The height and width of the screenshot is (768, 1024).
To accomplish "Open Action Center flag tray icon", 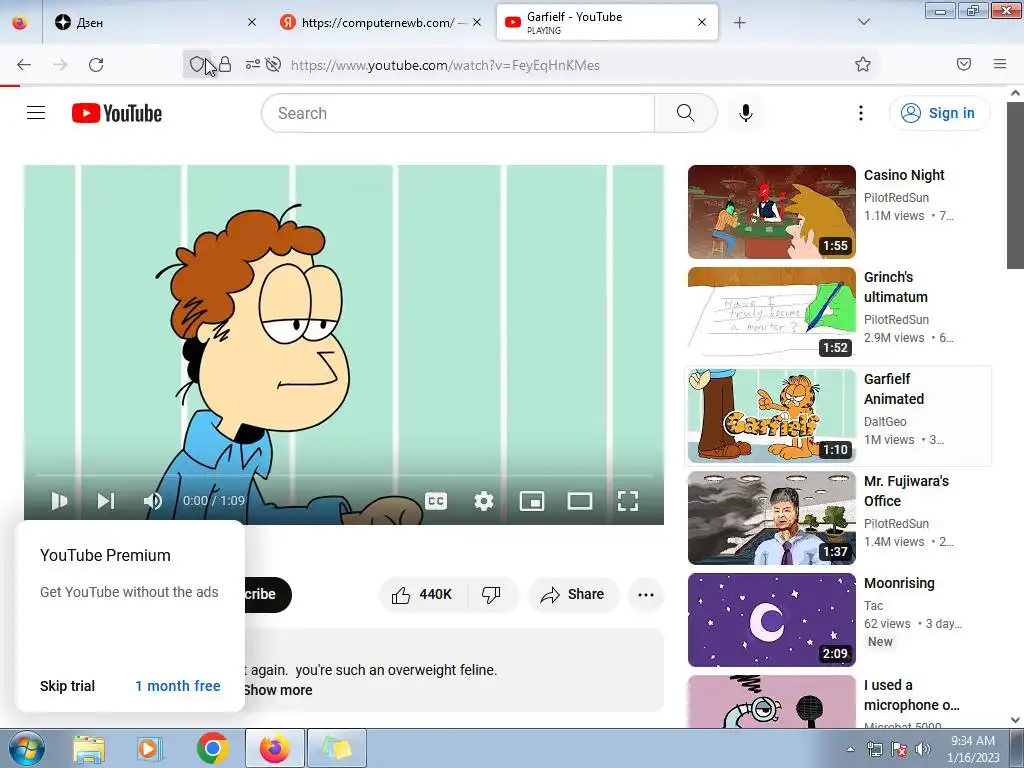I will (x=899, y=749).
